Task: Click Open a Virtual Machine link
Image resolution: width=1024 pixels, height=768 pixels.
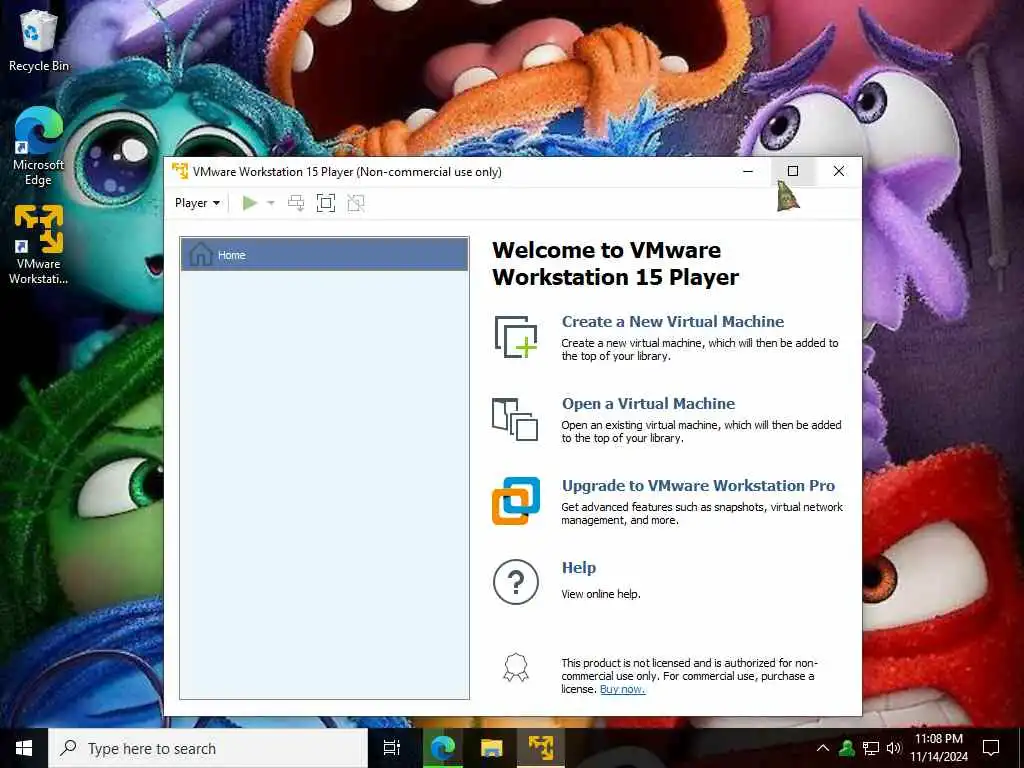Action: [648, 404]
